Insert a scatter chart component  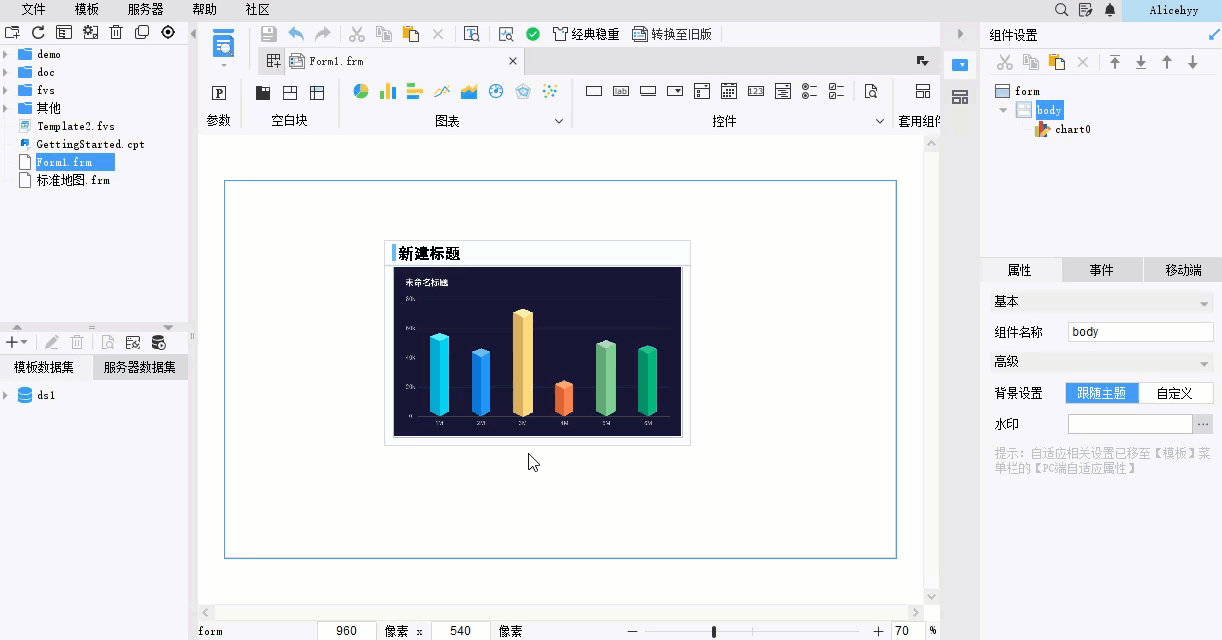[550, 91]
